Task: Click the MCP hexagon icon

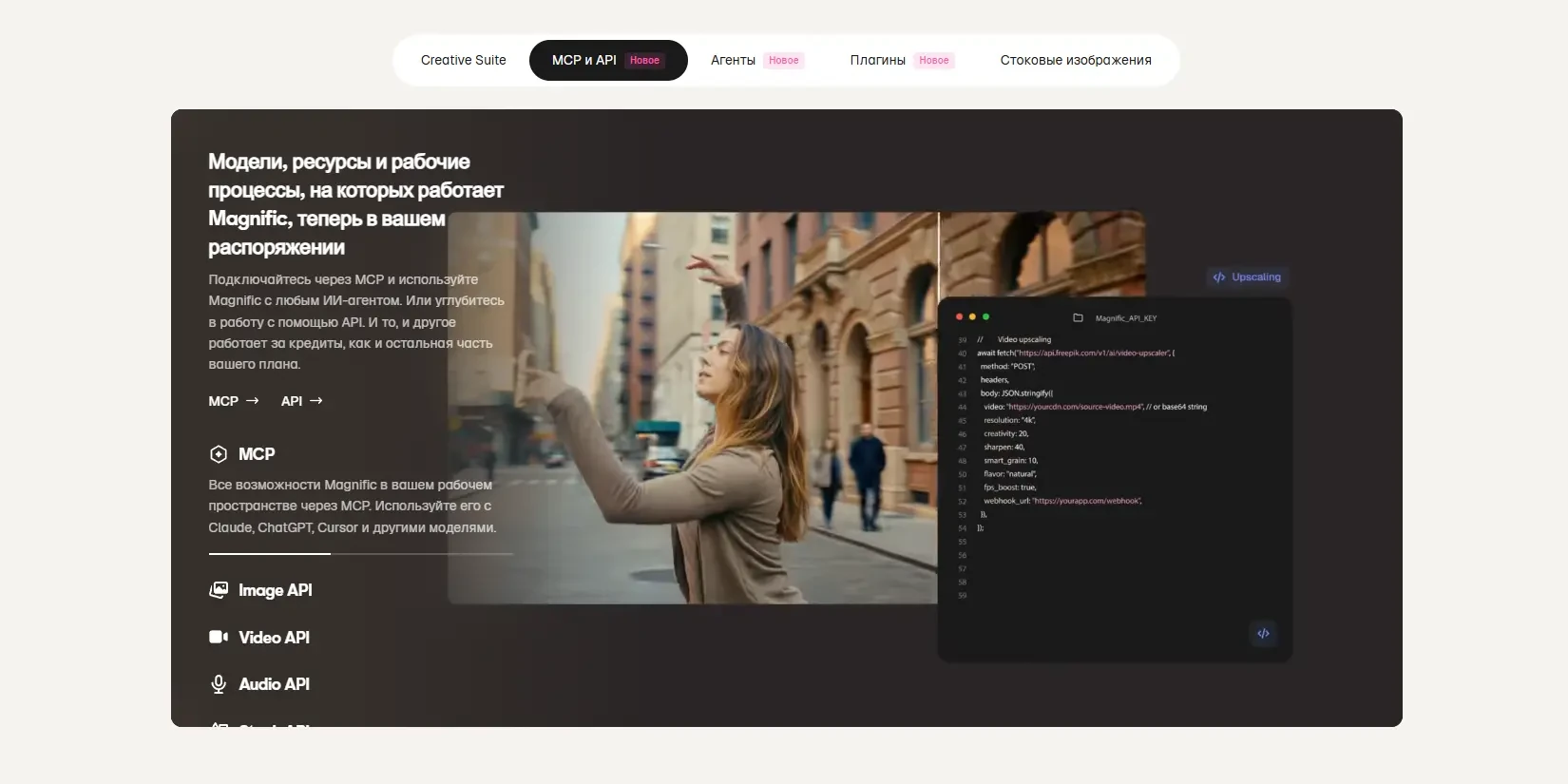Action: pyautogui.click(x=219, y=454)
